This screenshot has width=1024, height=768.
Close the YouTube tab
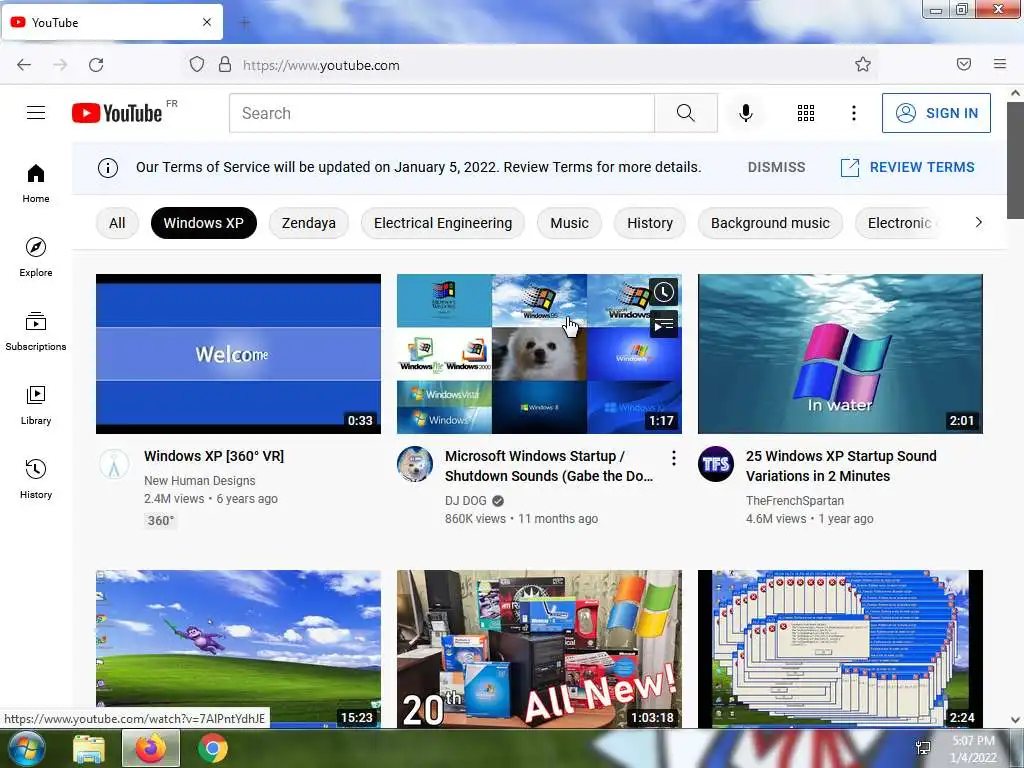point(207,22)
